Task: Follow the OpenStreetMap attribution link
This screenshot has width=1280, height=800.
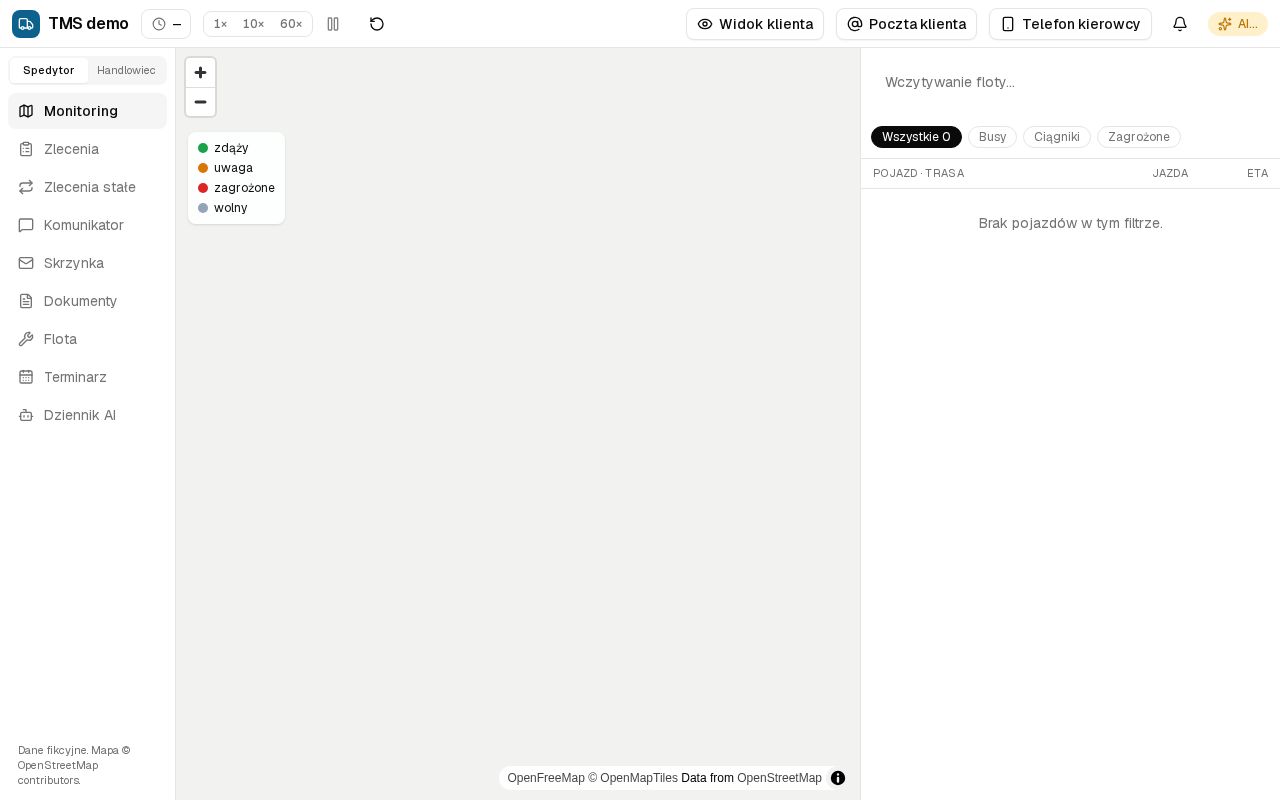Action: [779, 778]
